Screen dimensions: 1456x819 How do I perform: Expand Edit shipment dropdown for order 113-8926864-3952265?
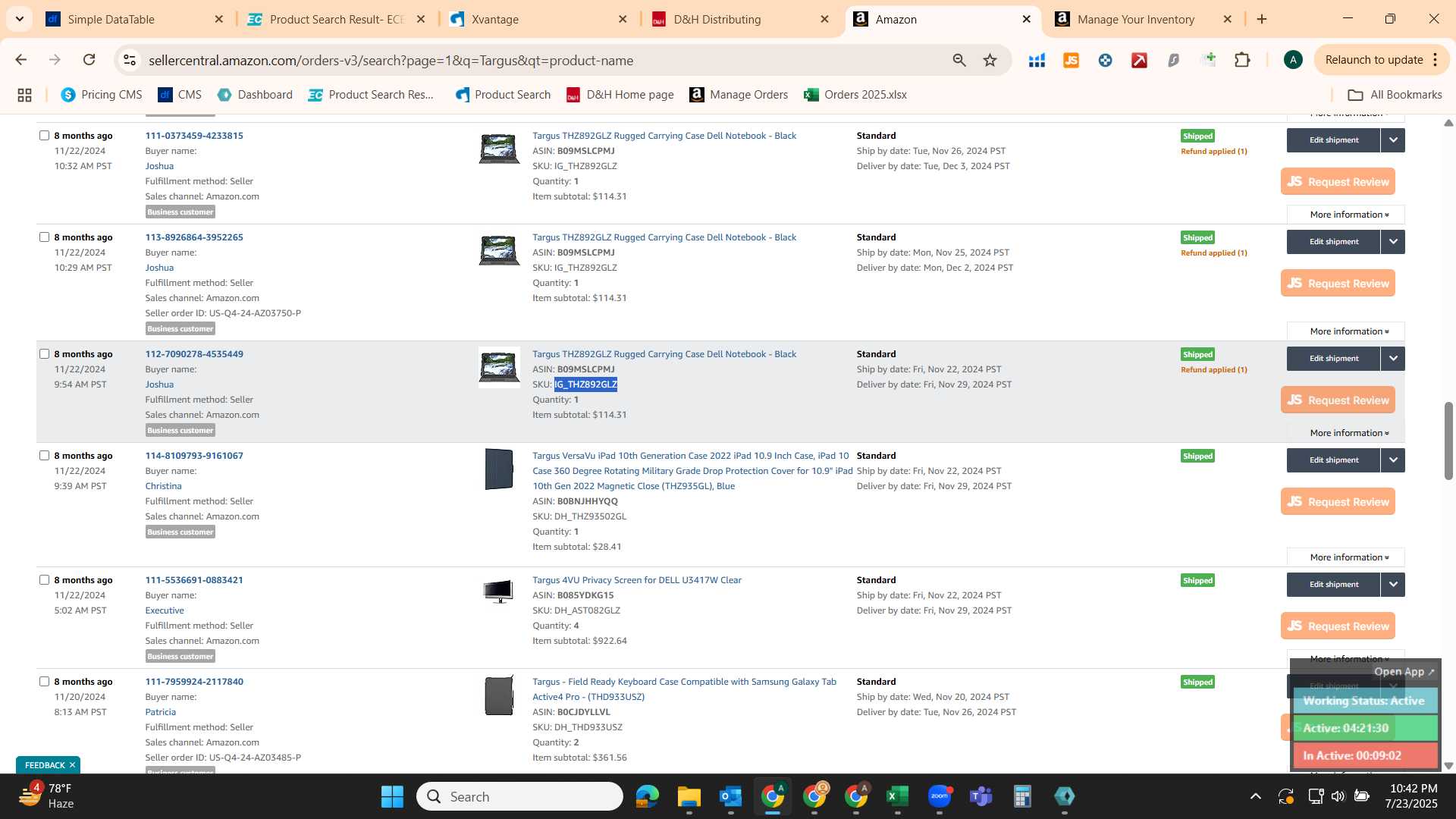[x=1393, y=242]
